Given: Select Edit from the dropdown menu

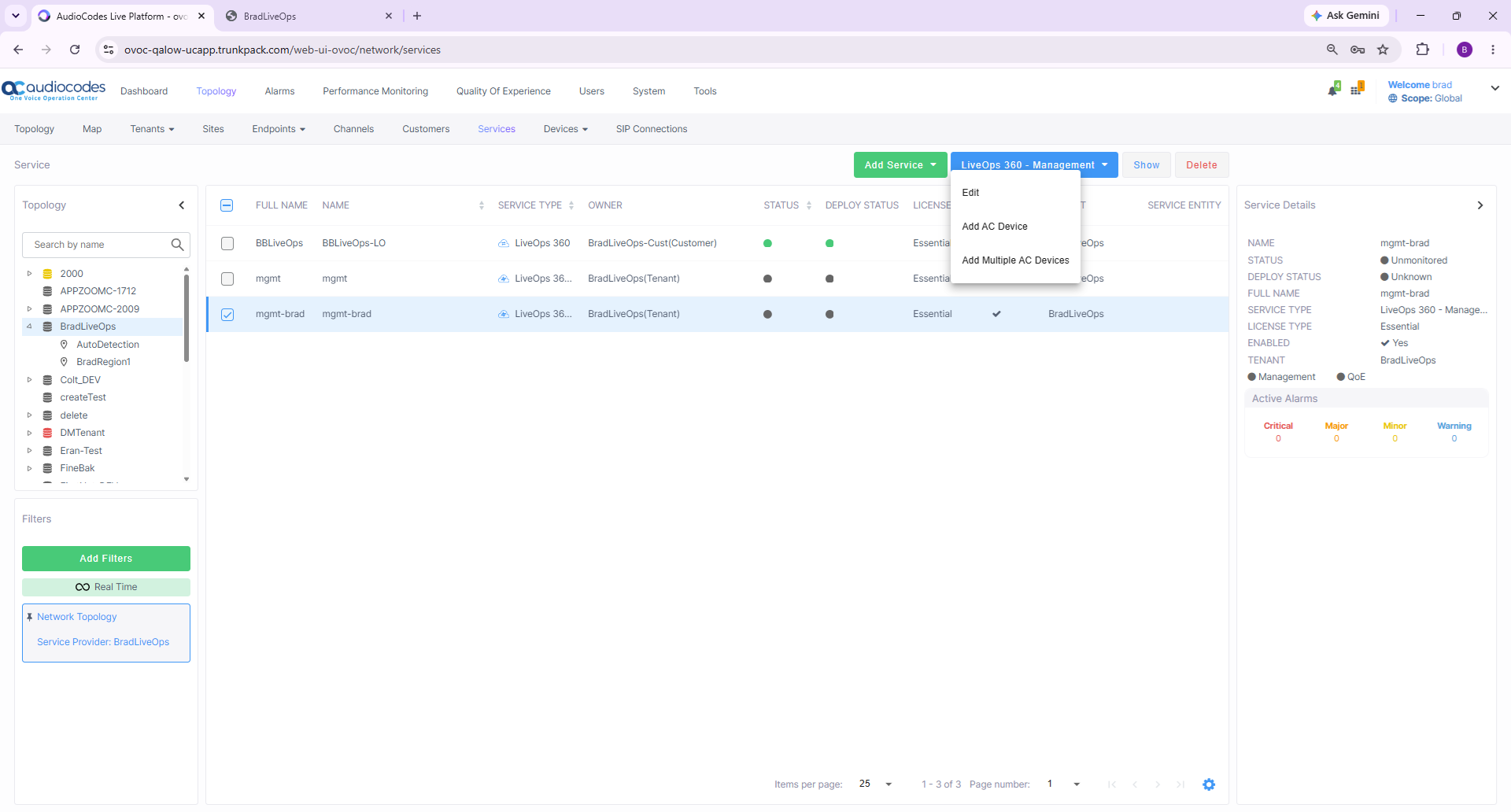Looking at the screenshot, I should coord(1015,193).
